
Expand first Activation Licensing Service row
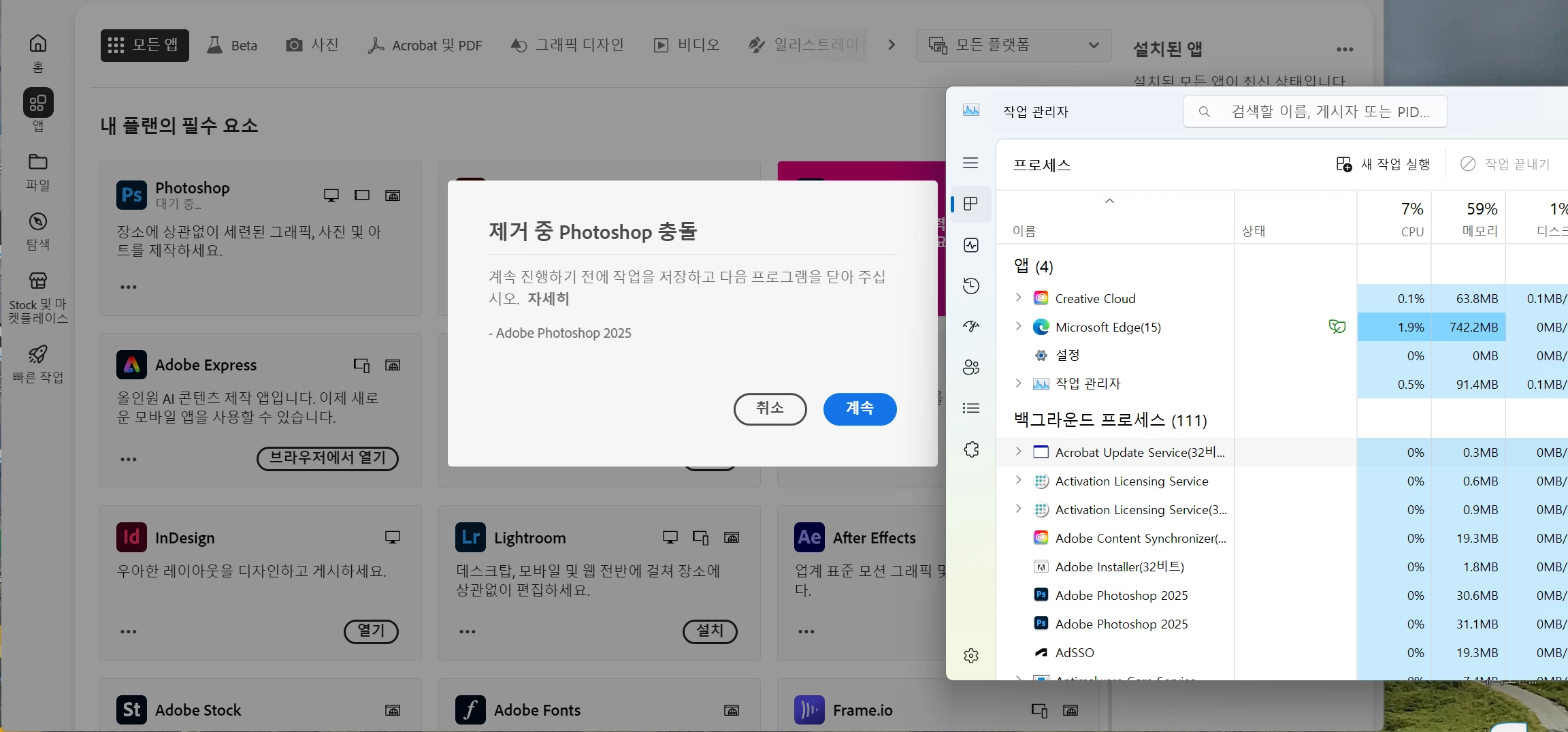(x=1018, y=480)
